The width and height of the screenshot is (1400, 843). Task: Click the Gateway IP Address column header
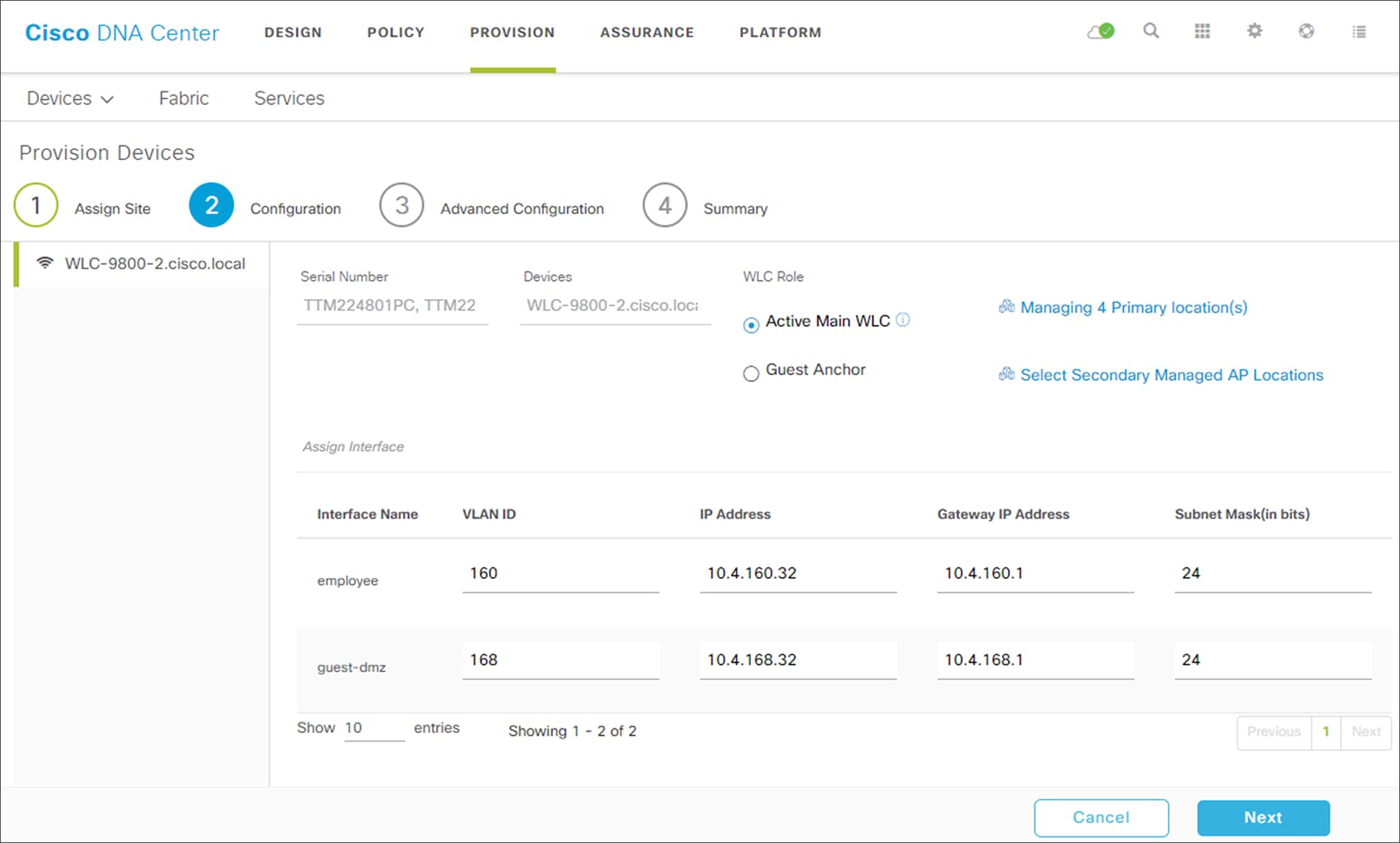[1004, 514]
